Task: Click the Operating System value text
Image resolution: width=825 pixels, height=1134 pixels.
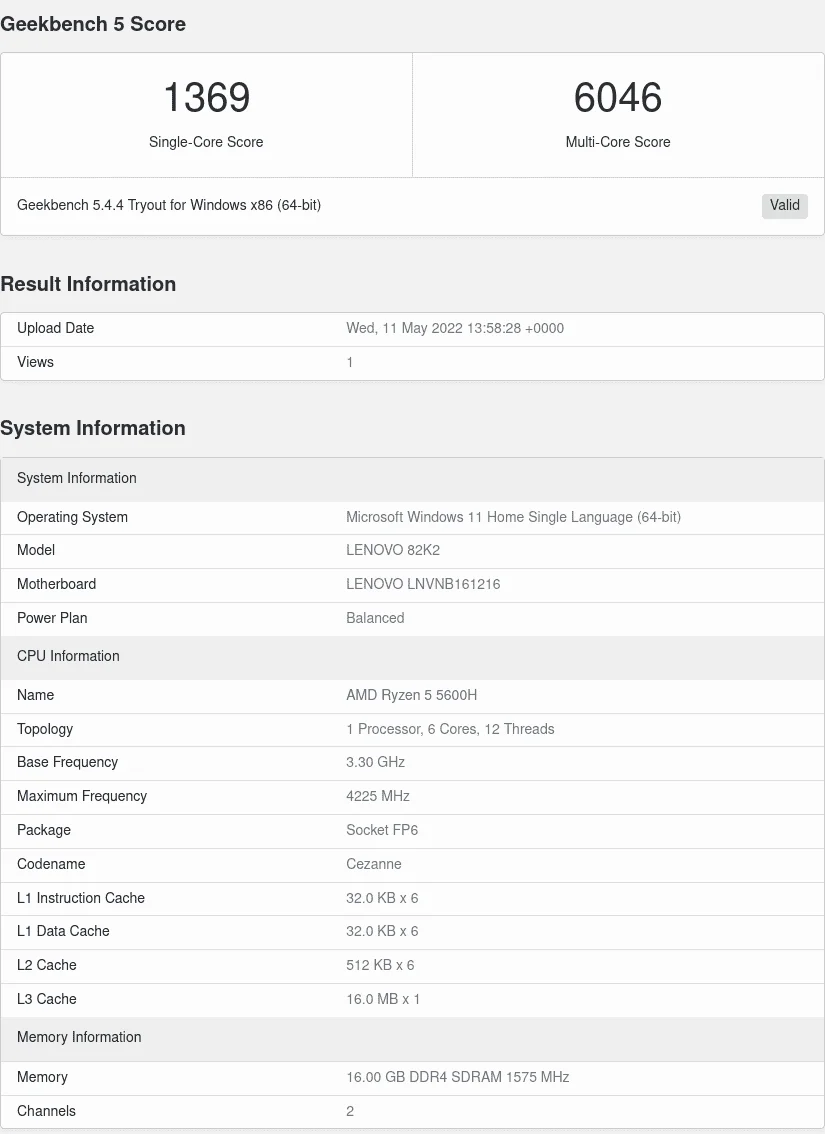Action: point(513,517)
